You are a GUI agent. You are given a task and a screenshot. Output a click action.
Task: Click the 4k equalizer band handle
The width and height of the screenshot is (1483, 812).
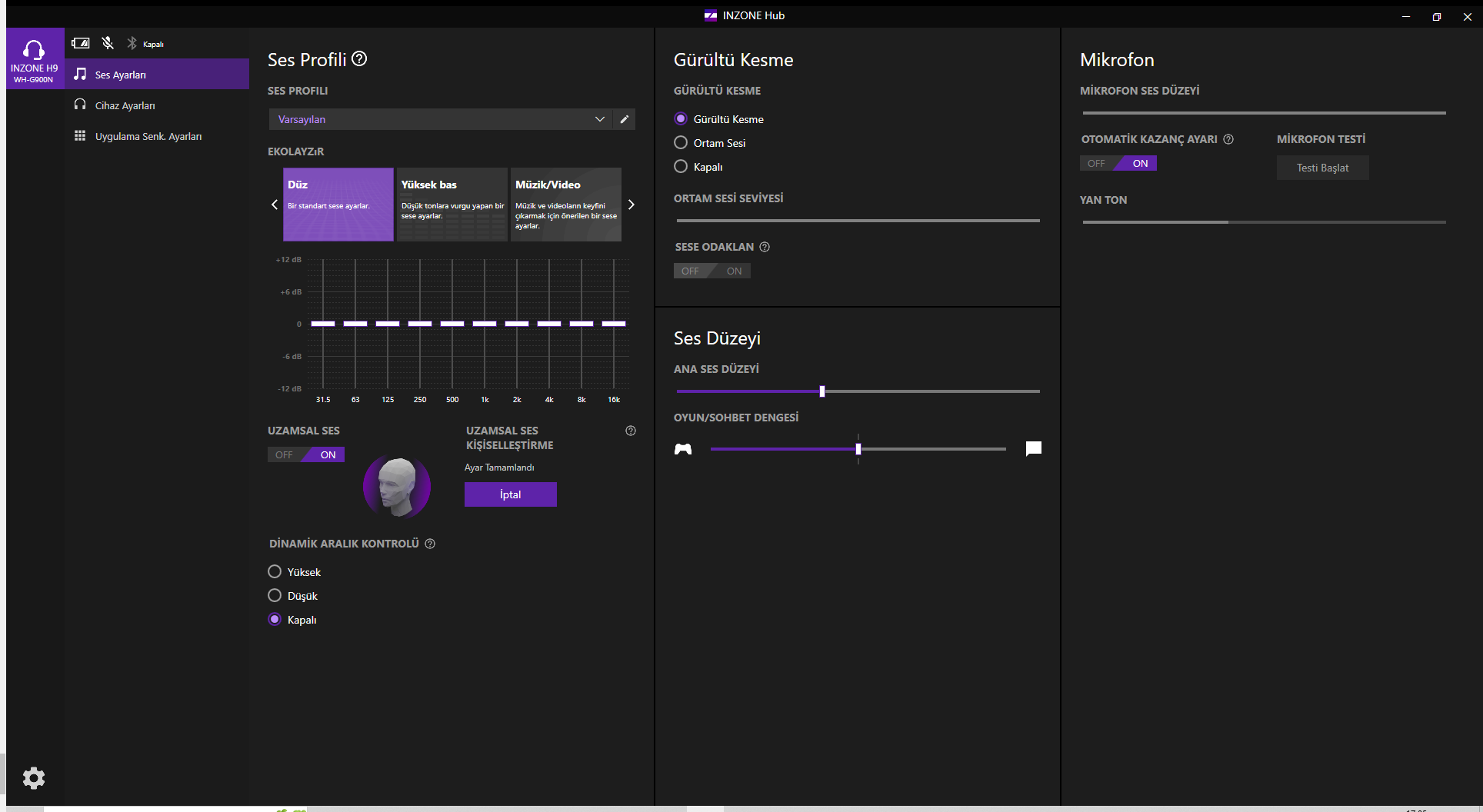tap(549, 324)
